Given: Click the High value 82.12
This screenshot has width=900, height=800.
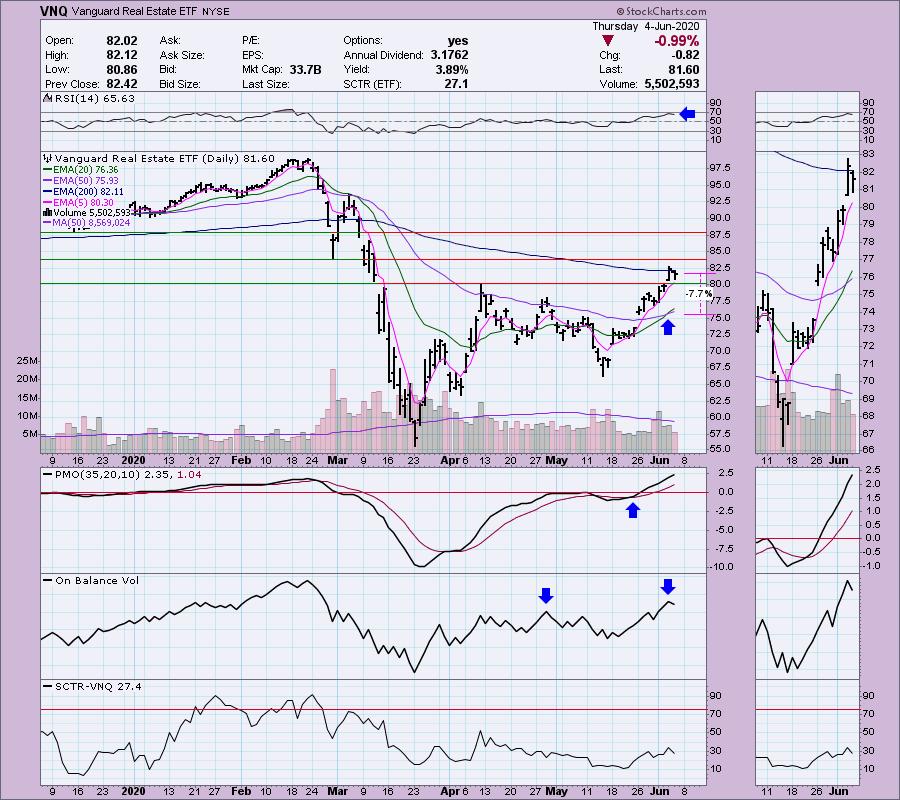Looking at the screenshot, I should [122, 55].
